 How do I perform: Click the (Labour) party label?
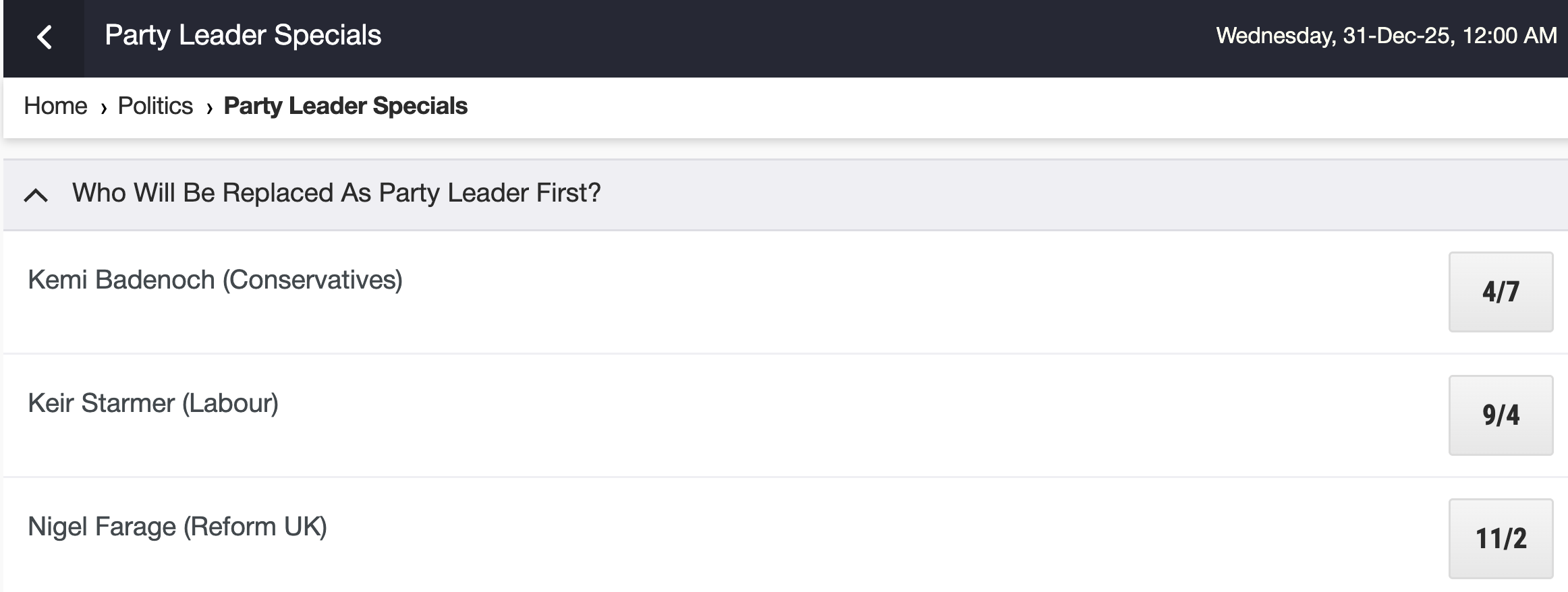pos(230,403)
